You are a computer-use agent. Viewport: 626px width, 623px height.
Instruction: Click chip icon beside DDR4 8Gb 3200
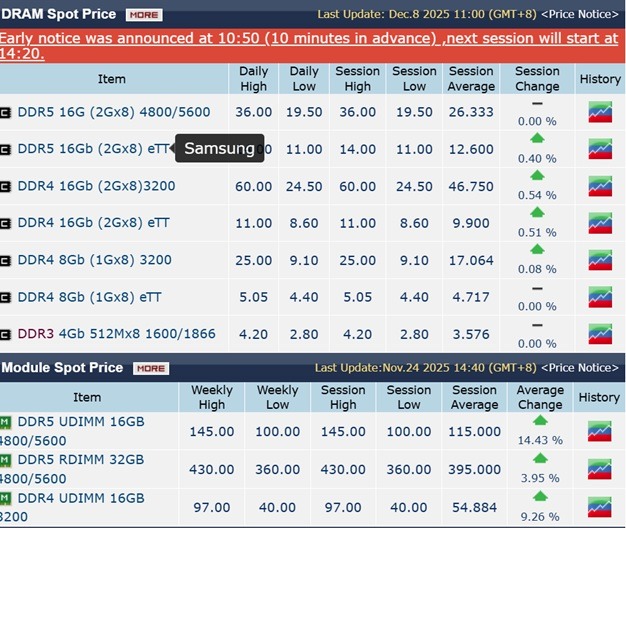click(5, 261)
